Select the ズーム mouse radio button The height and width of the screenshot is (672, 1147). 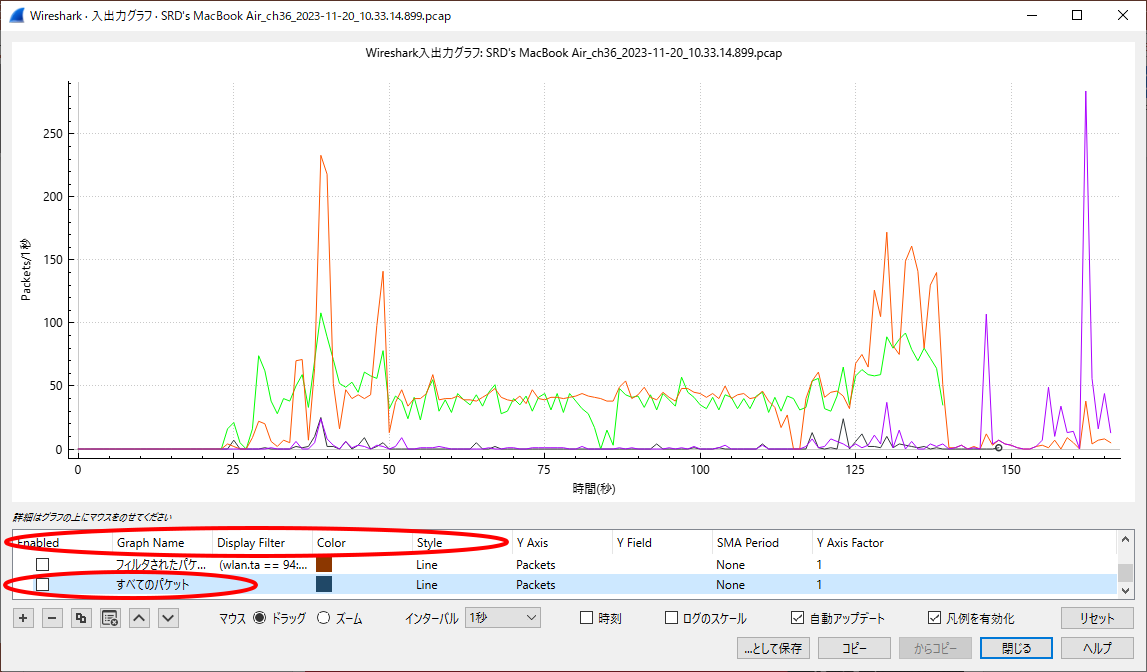click(x=323, y=618)
